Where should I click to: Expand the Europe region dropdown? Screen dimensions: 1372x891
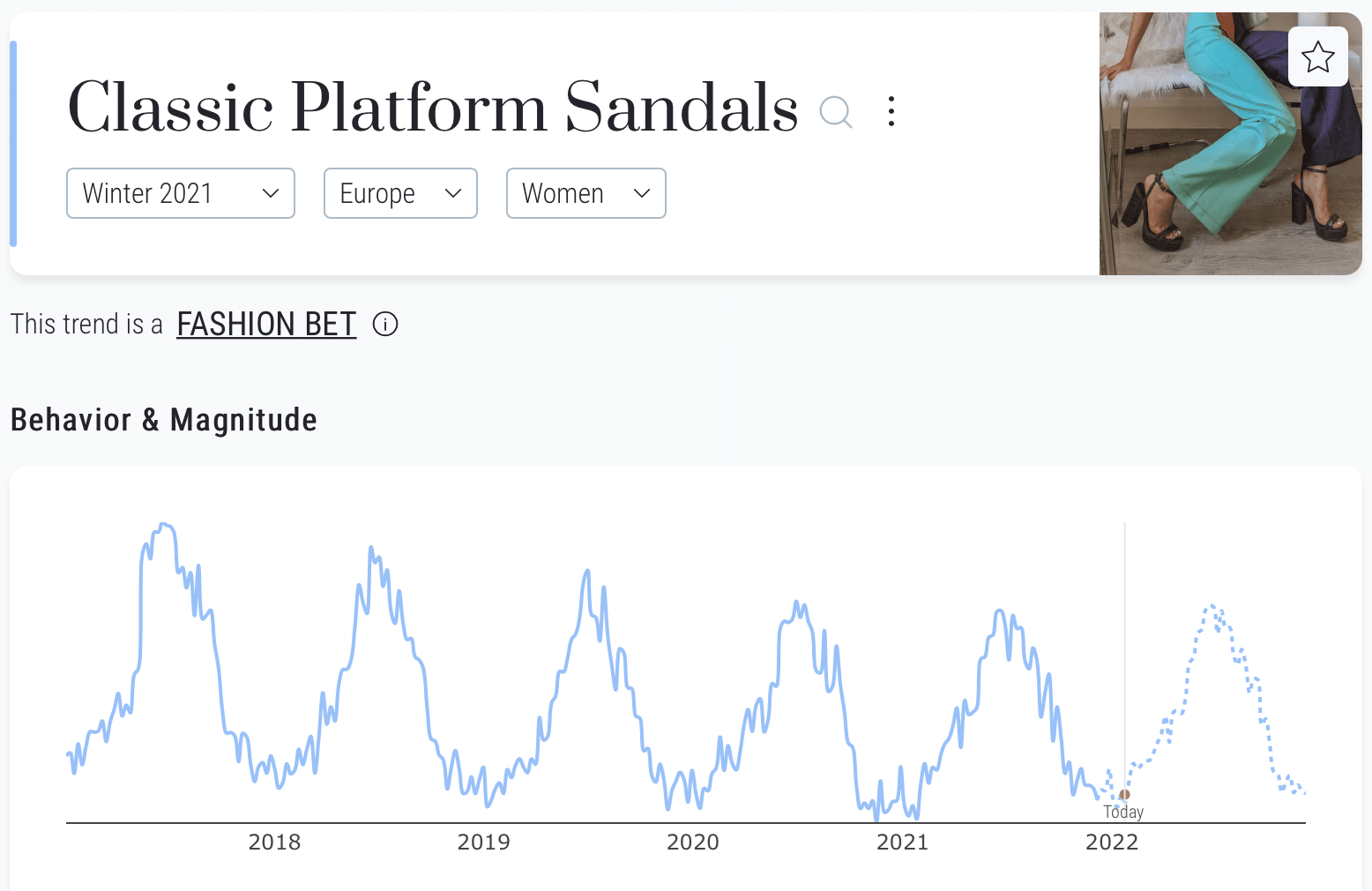tap(400, 193)
